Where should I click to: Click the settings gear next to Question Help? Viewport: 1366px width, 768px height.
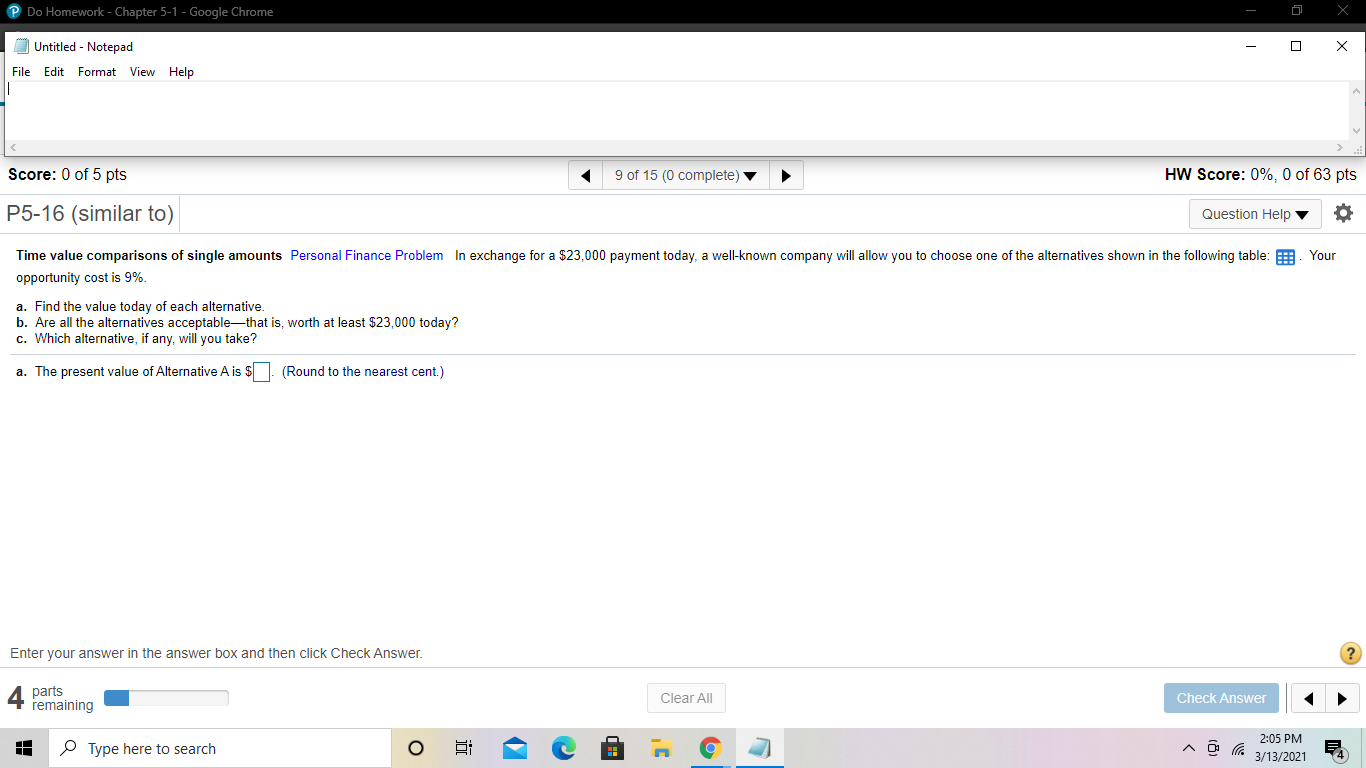pos(1343,212)
